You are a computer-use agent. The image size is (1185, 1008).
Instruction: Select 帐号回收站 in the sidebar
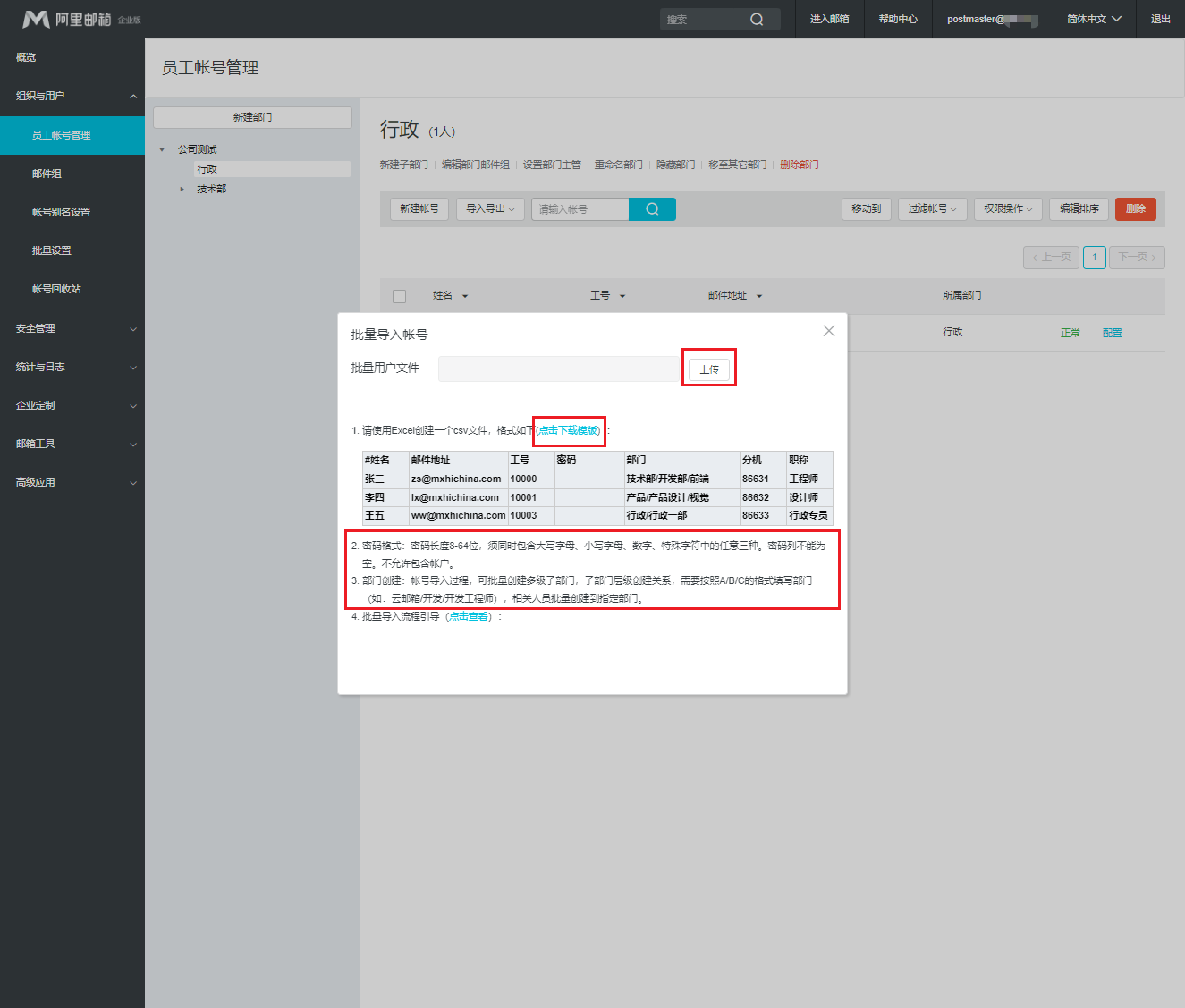tap(56, 289)
